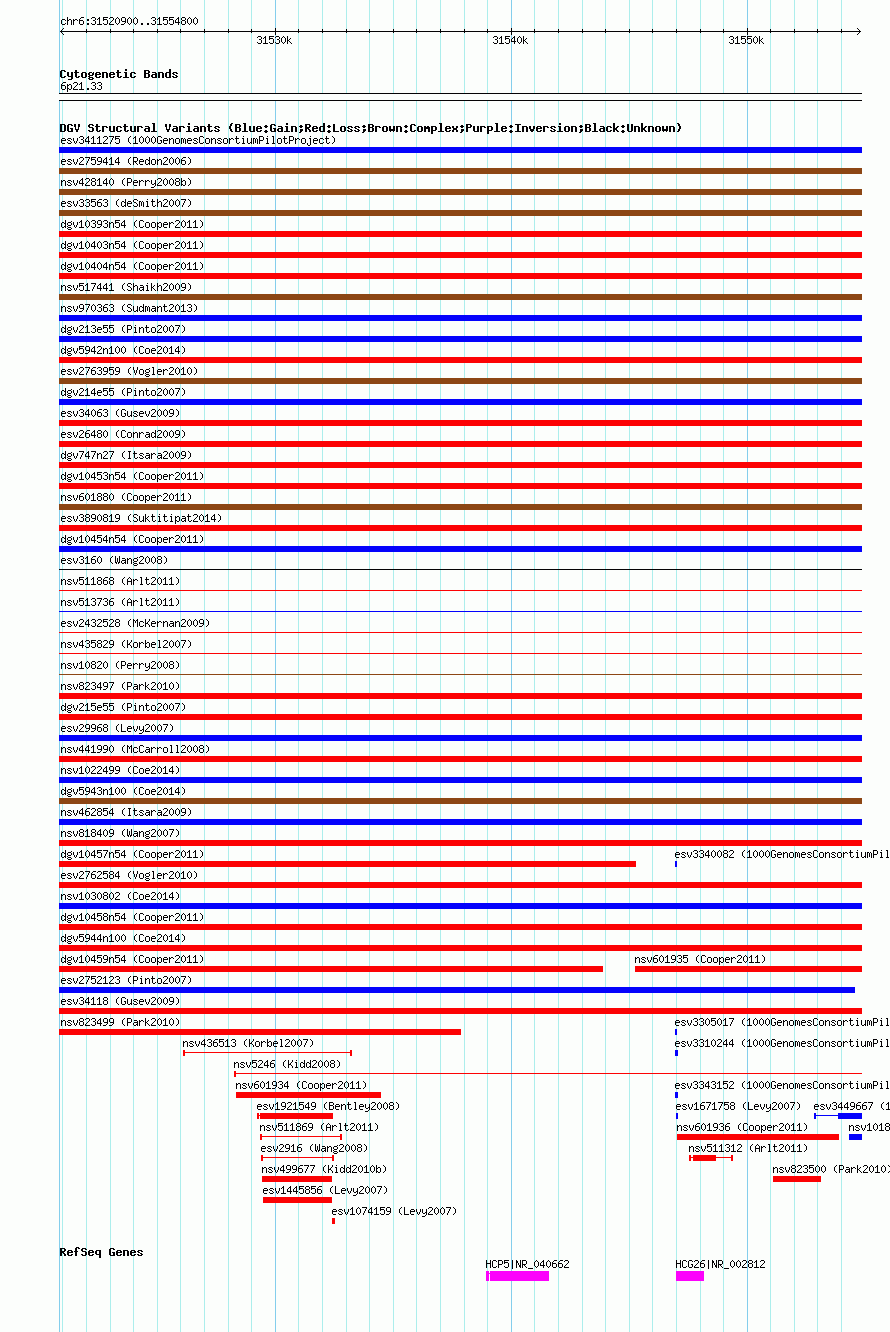Screen dimensions: 890x1332
Task: Select variant dgv10403n54 (Cooper2011)
Action: click(x=132, y=245)
